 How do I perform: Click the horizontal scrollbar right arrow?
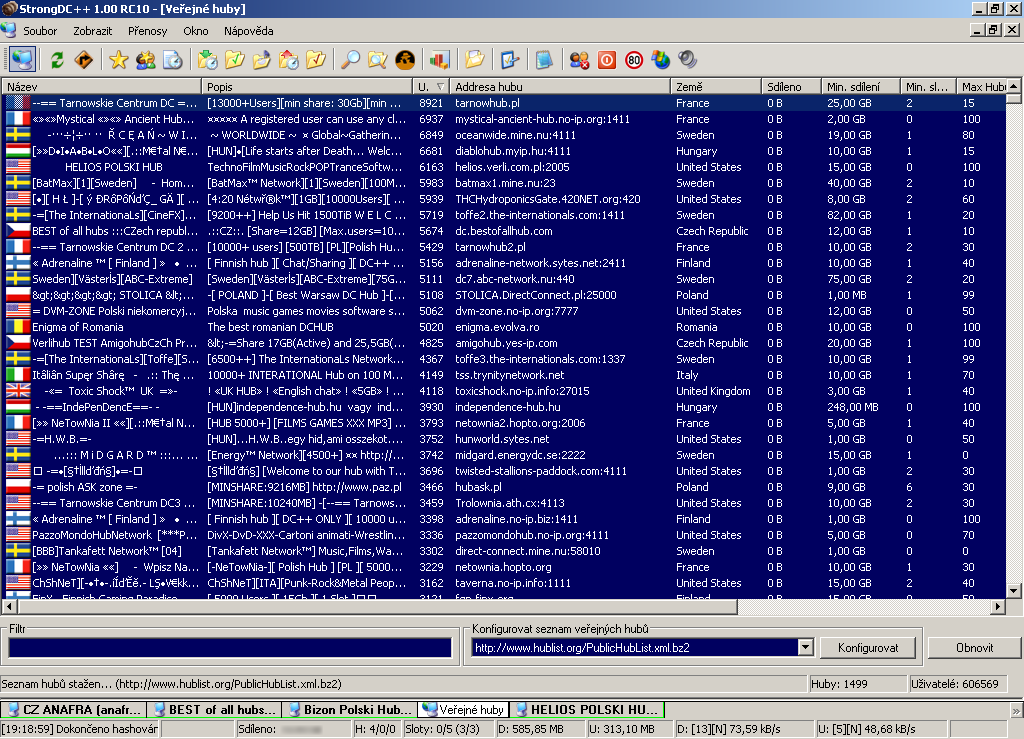tap(998, 606)
